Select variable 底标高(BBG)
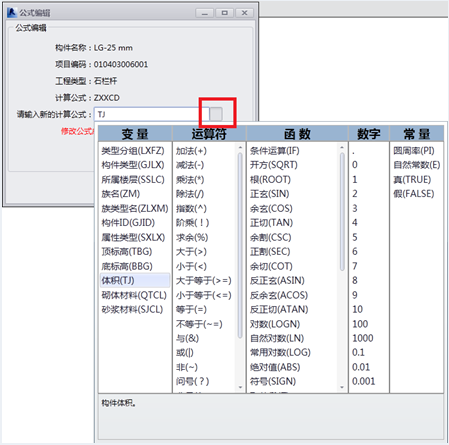Image resolution: width=449 pixels, height=445 pixels. (127, 266)
